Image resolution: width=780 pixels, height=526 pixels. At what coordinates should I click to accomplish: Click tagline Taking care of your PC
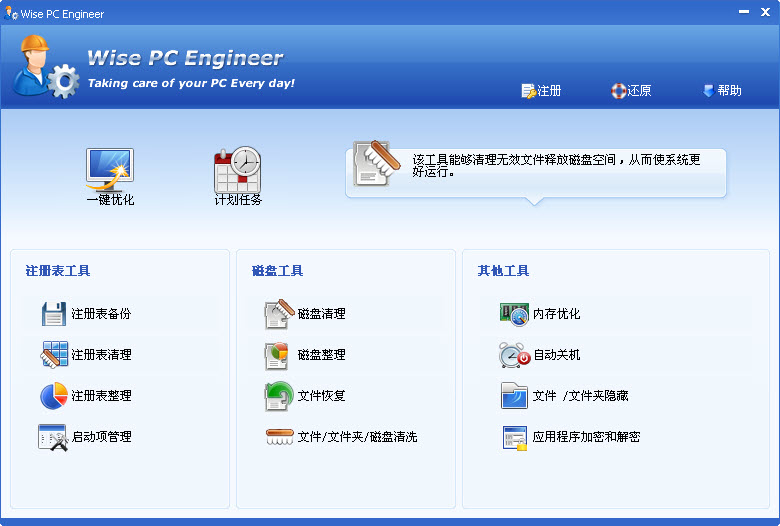(x=191, y=83)
